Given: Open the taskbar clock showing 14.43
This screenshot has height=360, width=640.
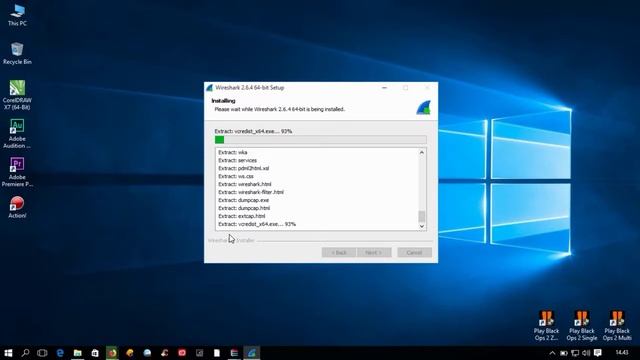Looking at the screenshot, I should coord(622,353).
